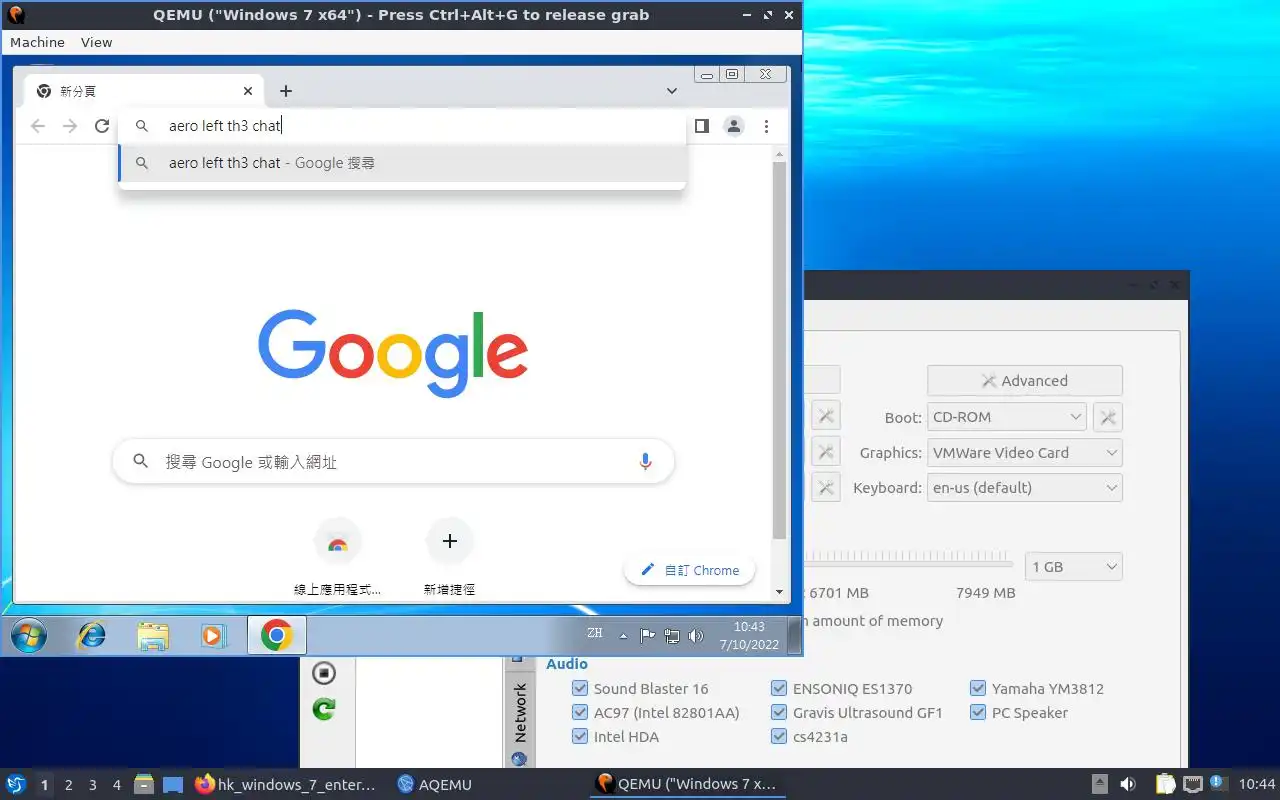Open a new Chrome tab with plus
The width and height of the screenshot is (1280, 800).
[286, 91]
